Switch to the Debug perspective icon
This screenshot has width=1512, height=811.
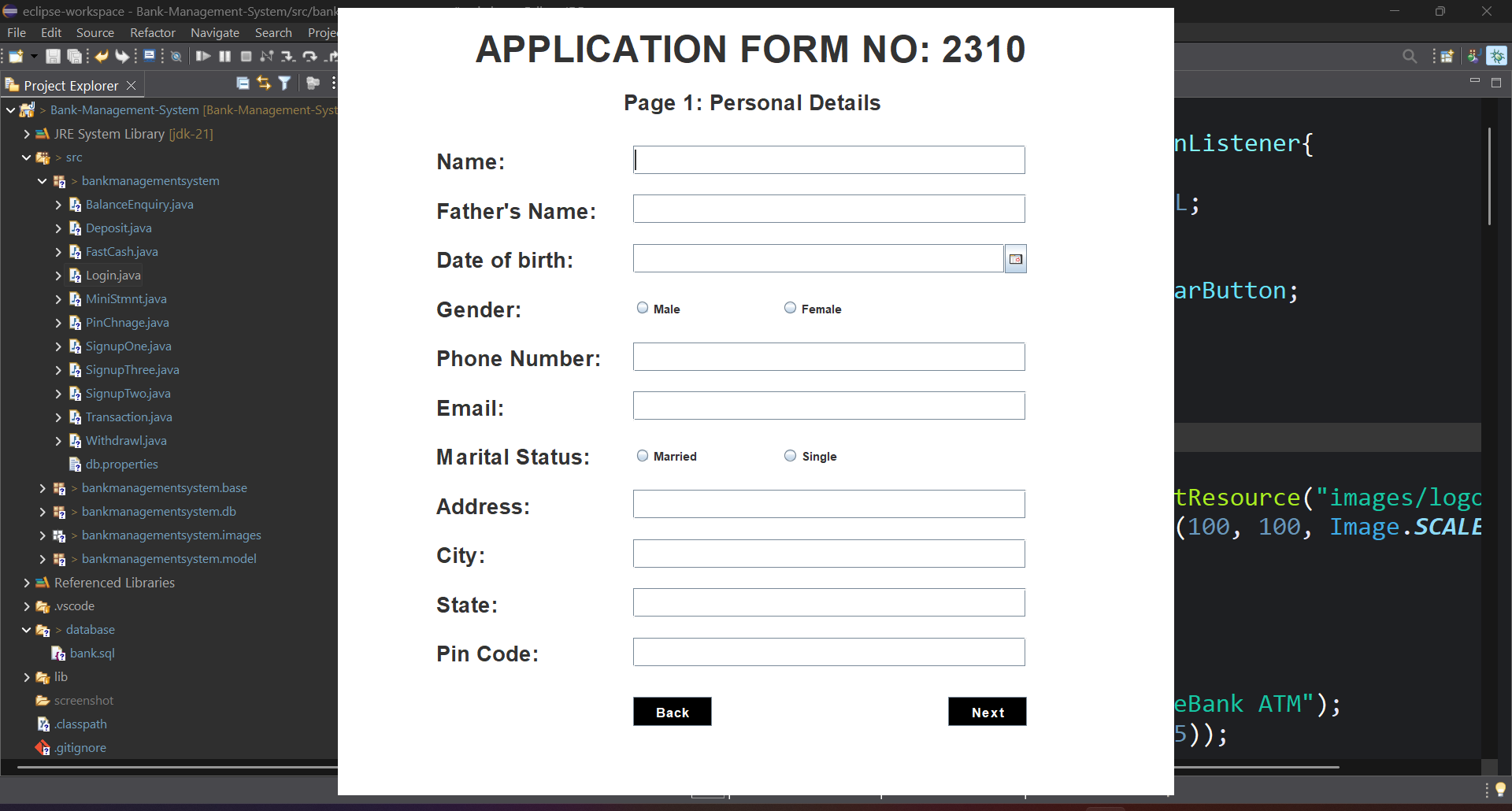click(1496, 56)
